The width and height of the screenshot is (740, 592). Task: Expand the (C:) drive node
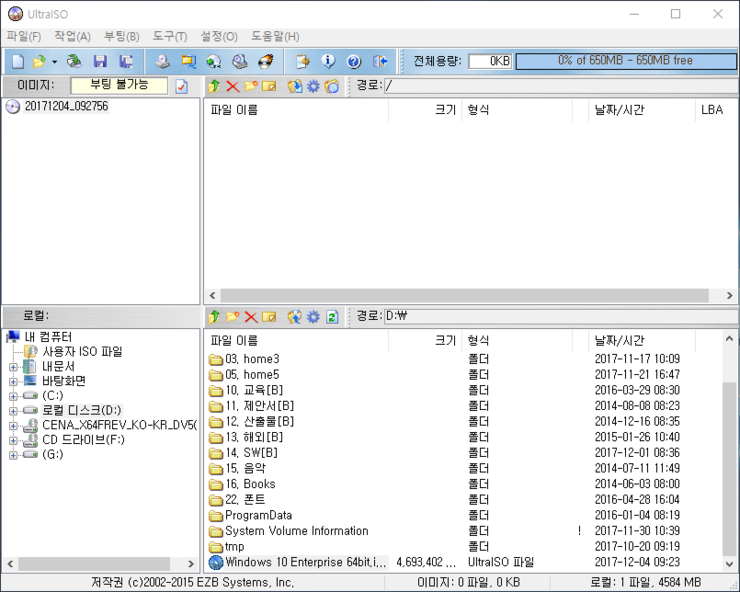tap(13, 396)
